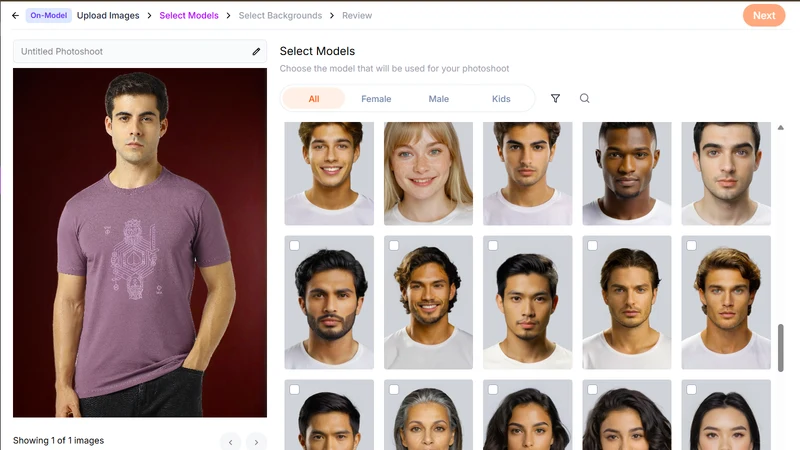The height and width of the screenshot is (450, 800).
Task: Go to the previous image with the left chevron
Action: pos(231,442)
